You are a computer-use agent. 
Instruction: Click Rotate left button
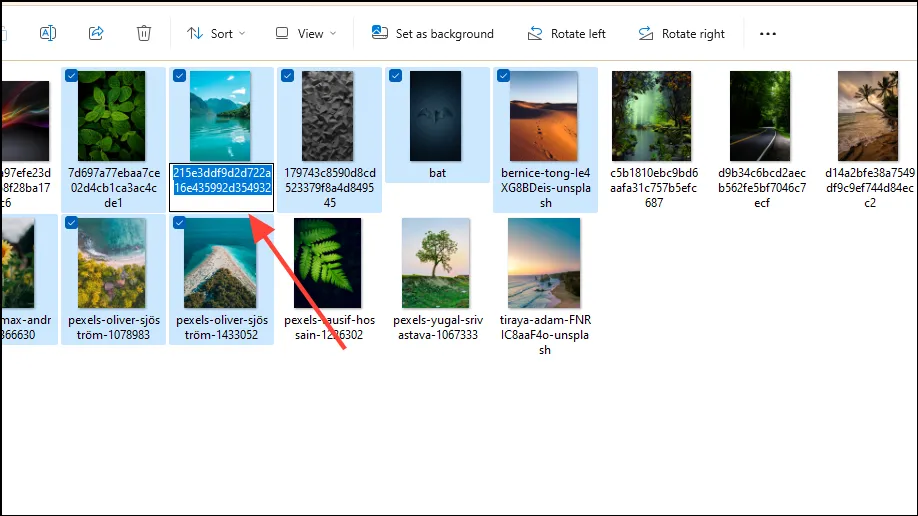[566, 33]
